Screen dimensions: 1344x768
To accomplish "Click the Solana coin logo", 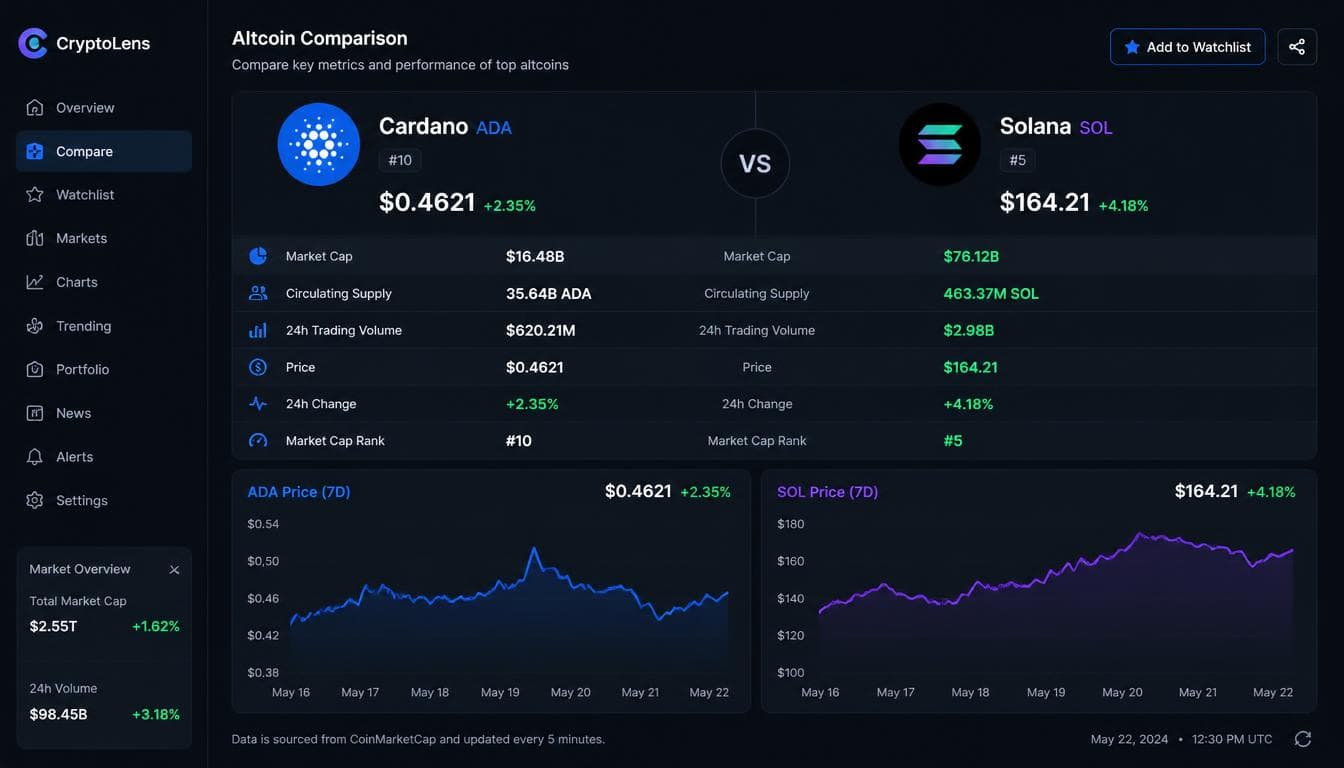I will pyautogui.click(x=940, y=145).
